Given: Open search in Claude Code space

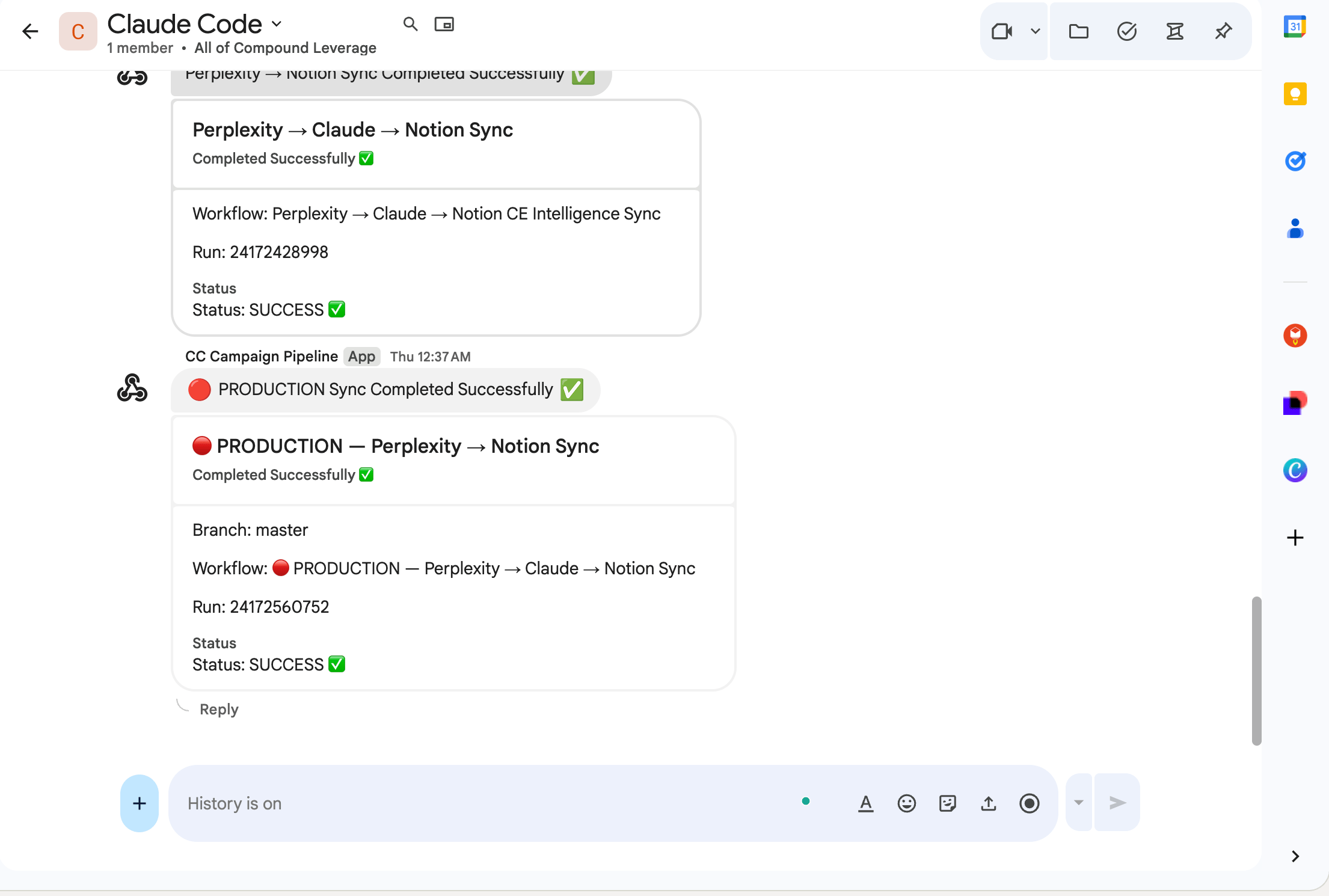Looking at the screenshot, I should [x=410, y=24].
